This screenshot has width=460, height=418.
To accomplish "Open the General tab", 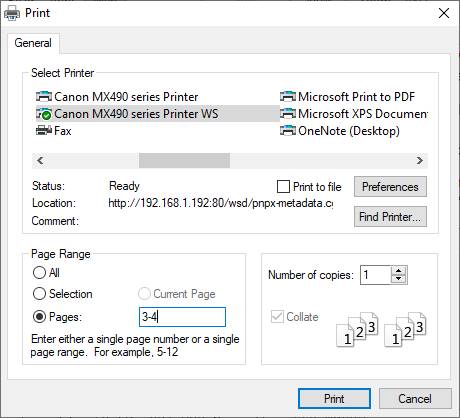I will click(x=33, y=43).
